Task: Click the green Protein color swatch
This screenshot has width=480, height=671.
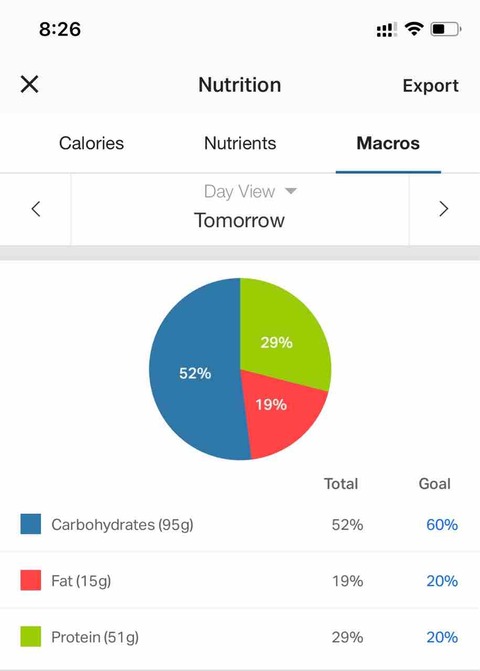Action: (31, 636)
